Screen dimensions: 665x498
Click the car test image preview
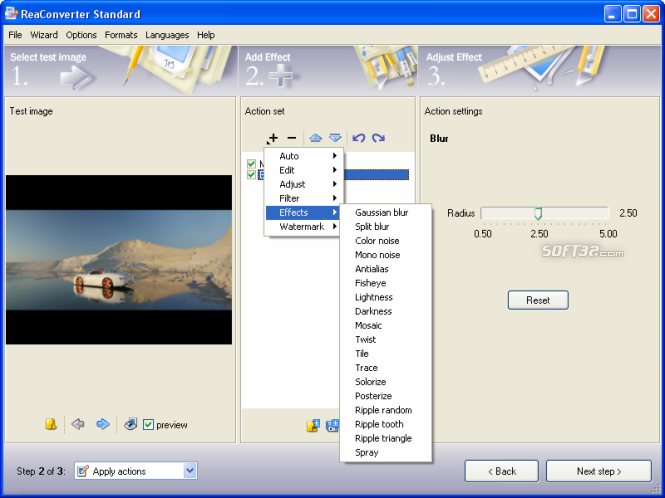point(119,260)
